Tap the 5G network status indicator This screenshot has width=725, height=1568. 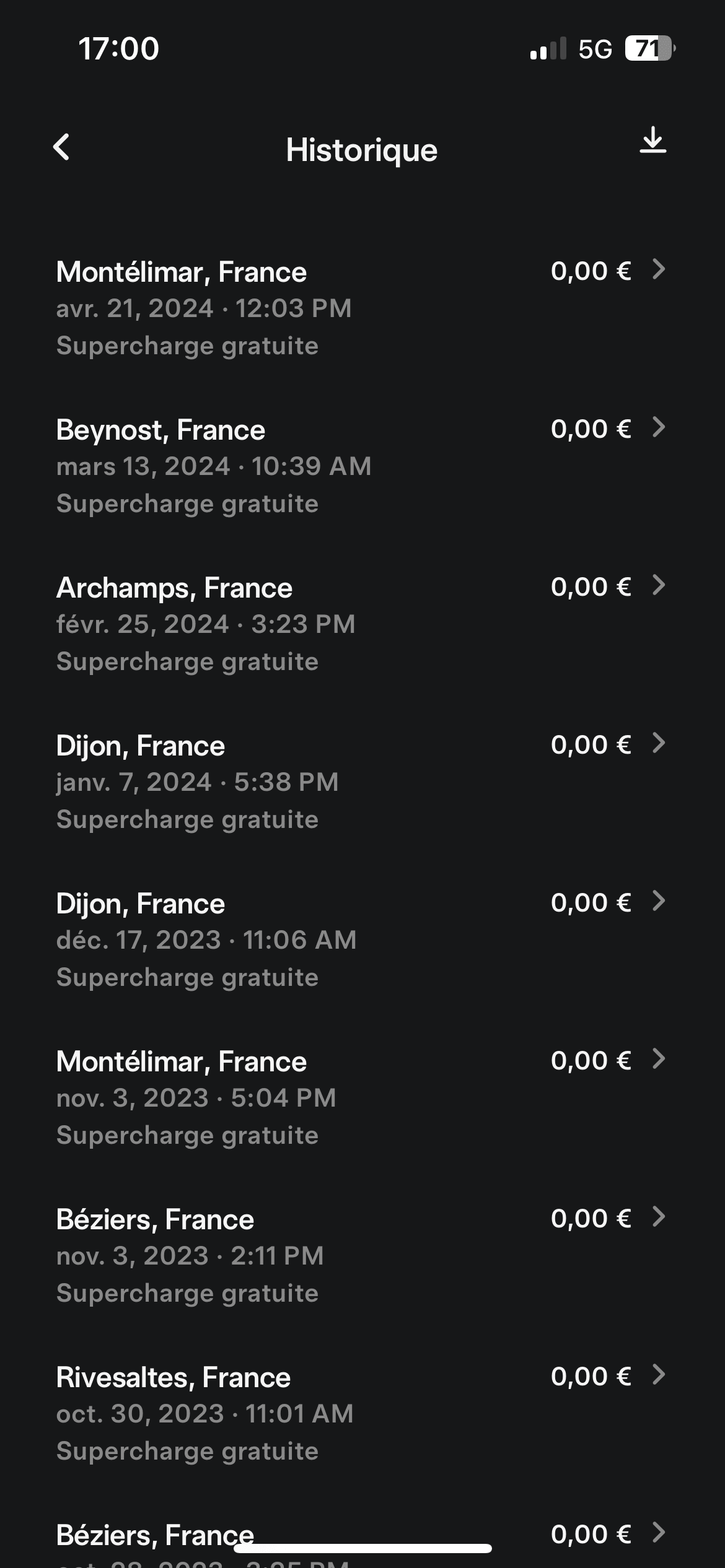tap(595, 49)
